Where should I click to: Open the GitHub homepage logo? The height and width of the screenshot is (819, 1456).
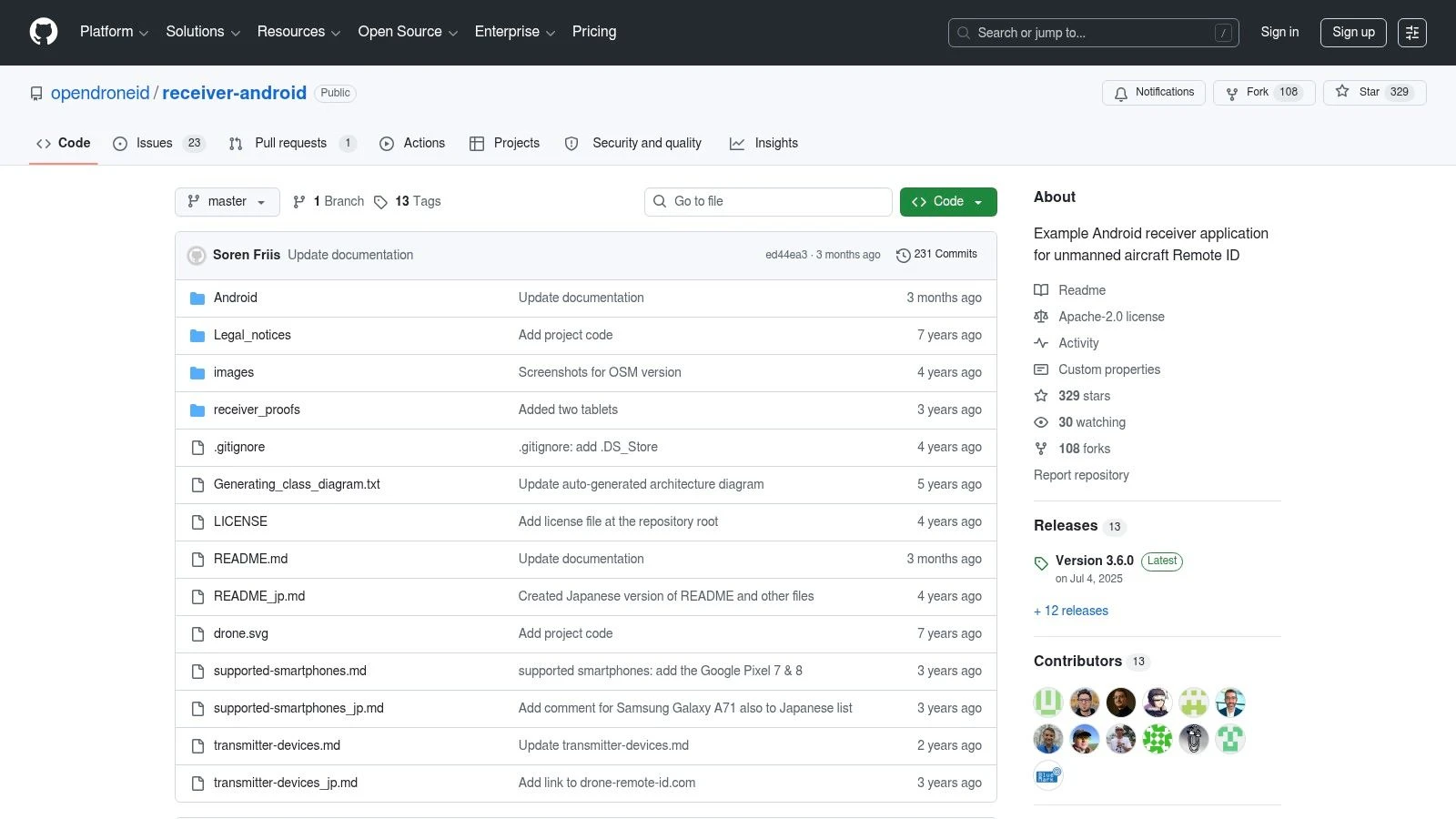44,32
